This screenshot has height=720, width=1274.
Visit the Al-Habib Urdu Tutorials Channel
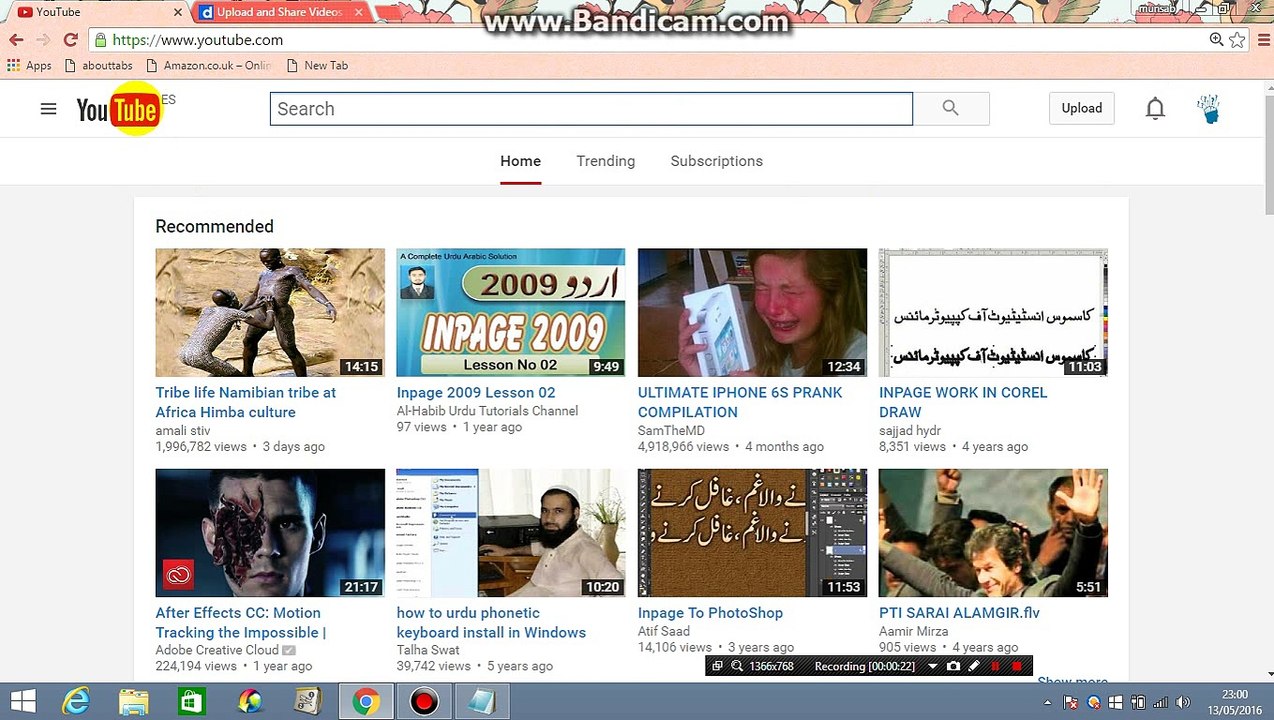pyautogui.click(x=487, y=411)
